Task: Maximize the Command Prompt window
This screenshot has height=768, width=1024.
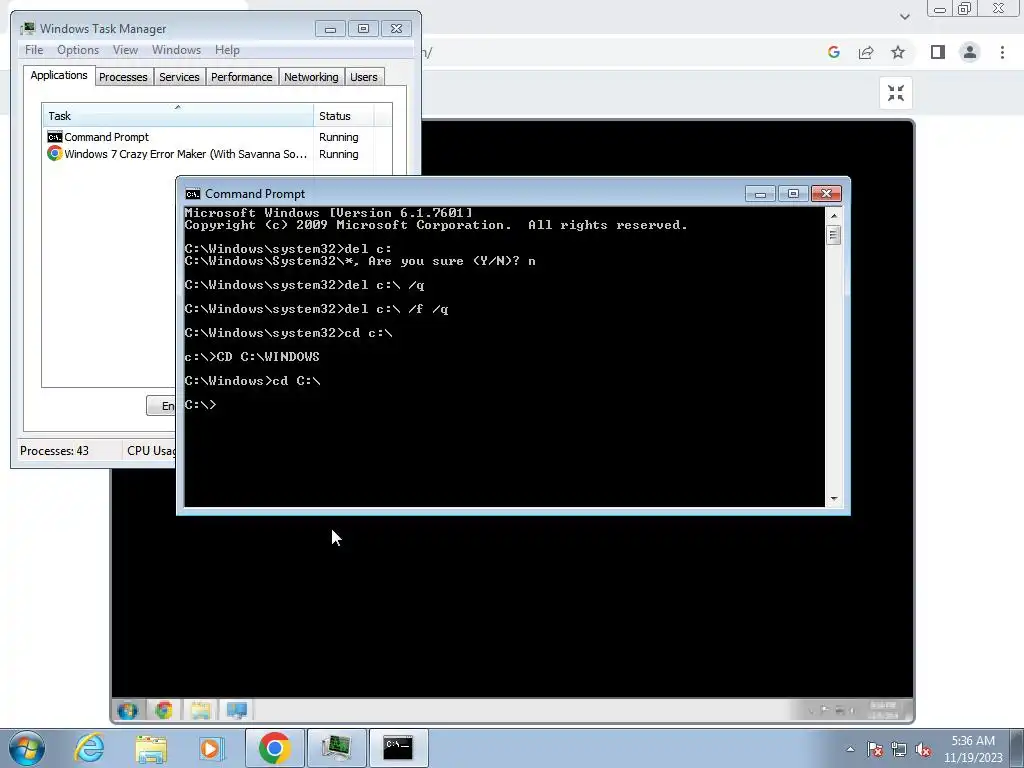Action: click(x=793, y=193)
